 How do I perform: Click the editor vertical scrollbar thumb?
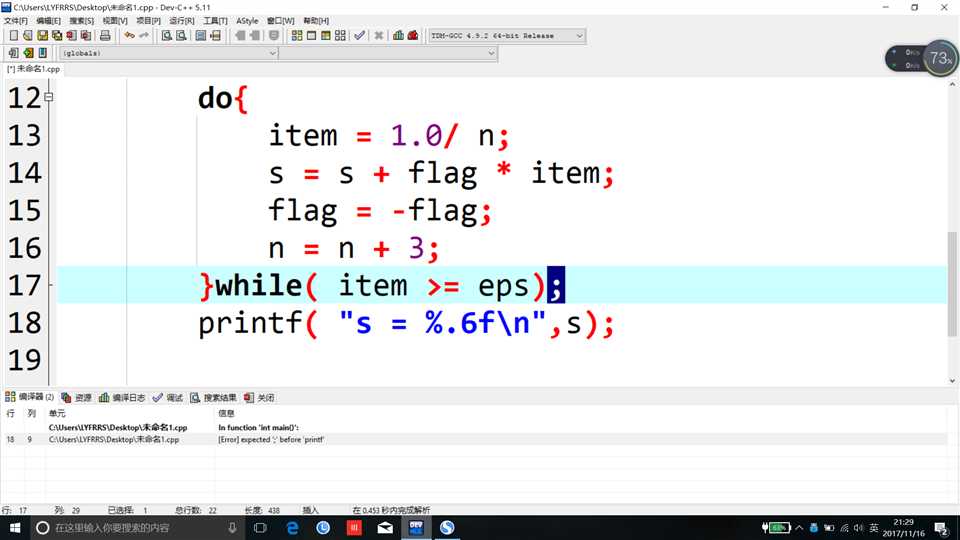pos(952,284)
